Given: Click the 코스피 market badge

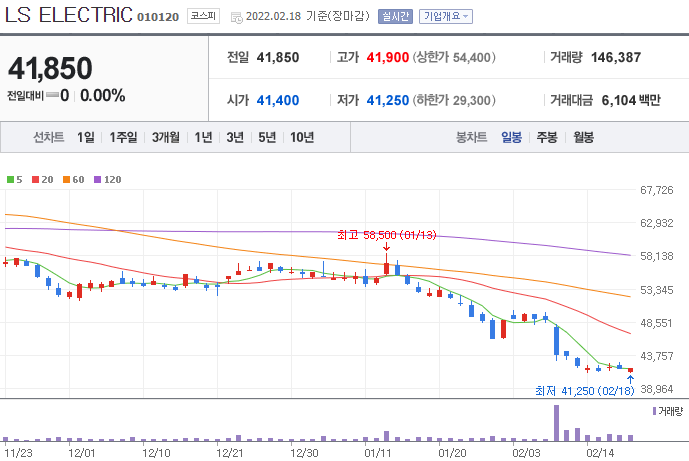Looking at the screenshot, I should (x=203, y=16).
